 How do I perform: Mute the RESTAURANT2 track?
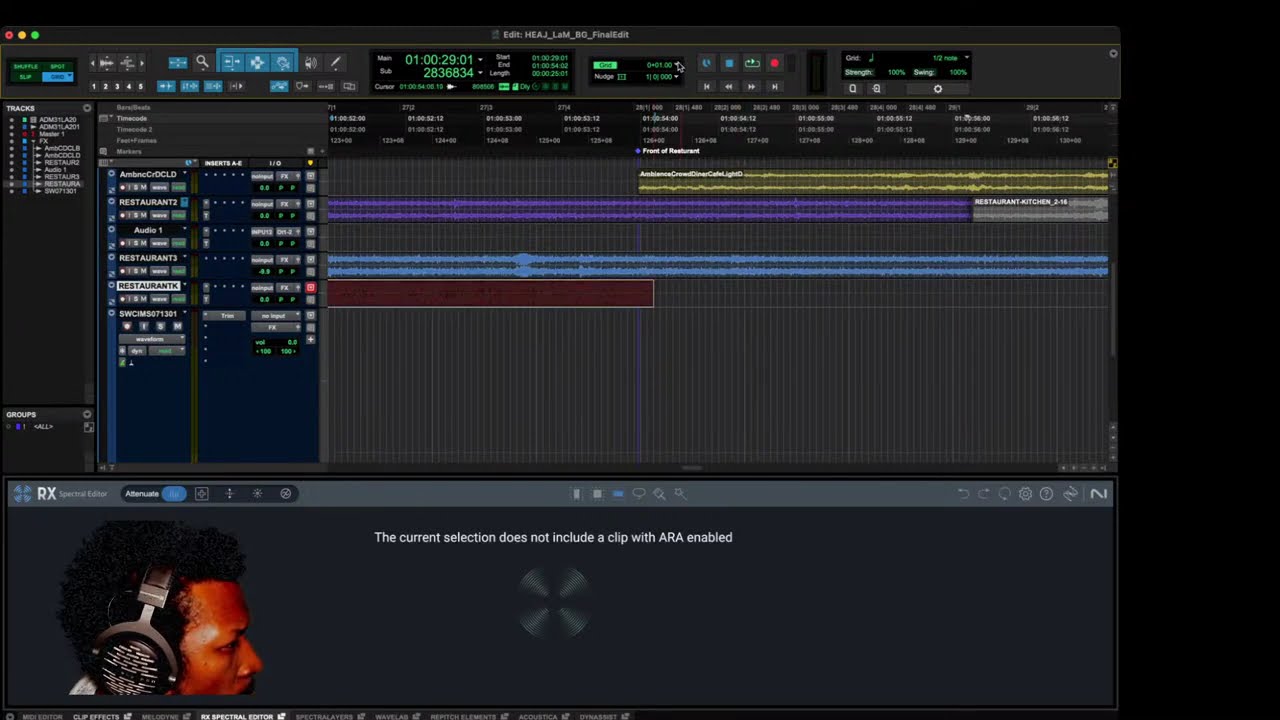[143, 215]
